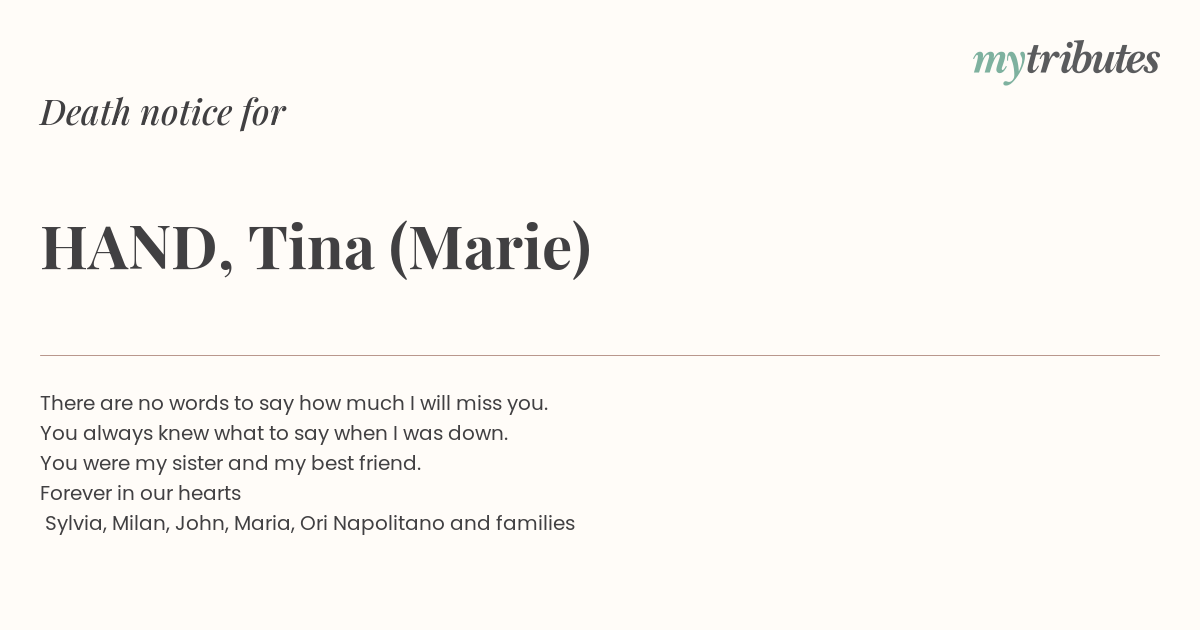Viewport: 1200px width, 630px height.
Task: Click "You were my sister and my best friend"
Action: coord(230,463)
